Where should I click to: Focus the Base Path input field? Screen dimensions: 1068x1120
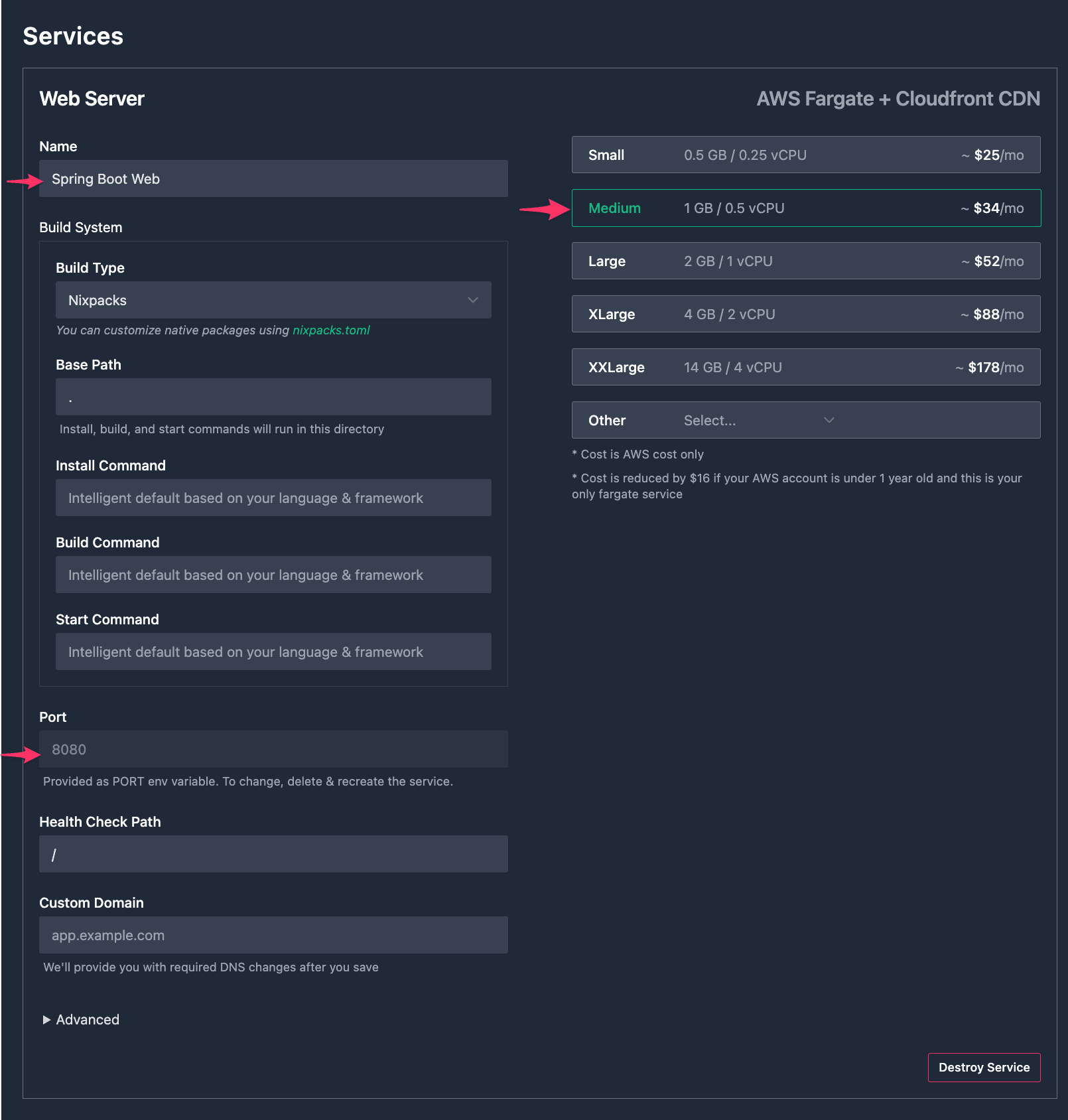pos(273,397)
